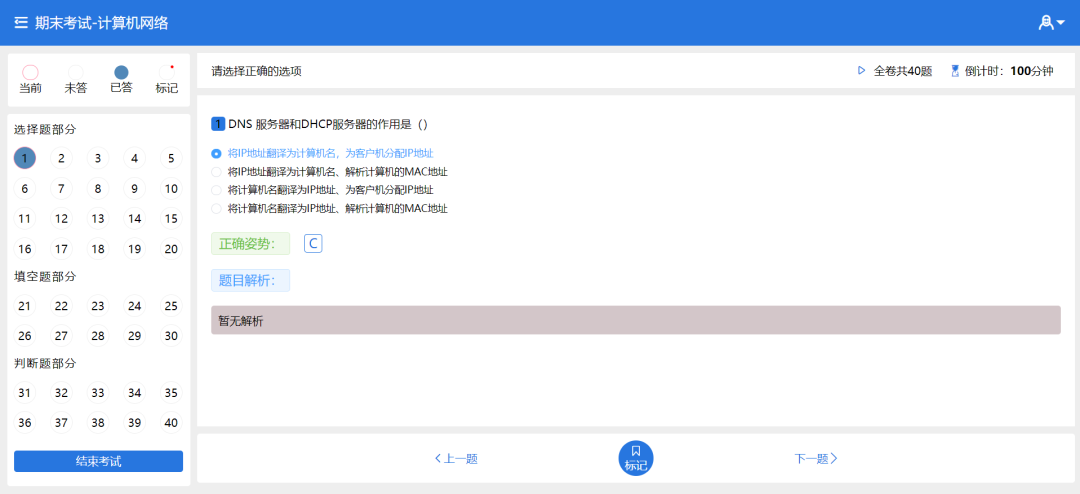Go to previous question with 上一题

tap(456, 459)
